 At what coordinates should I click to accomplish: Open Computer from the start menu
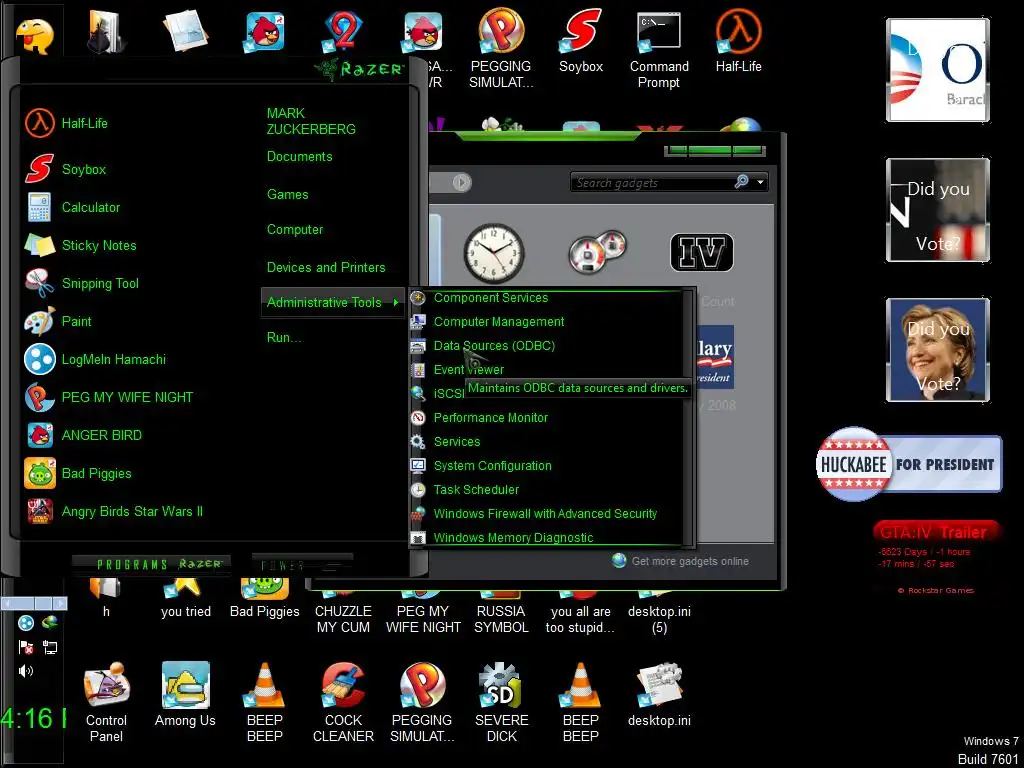[x=295, y=230]
